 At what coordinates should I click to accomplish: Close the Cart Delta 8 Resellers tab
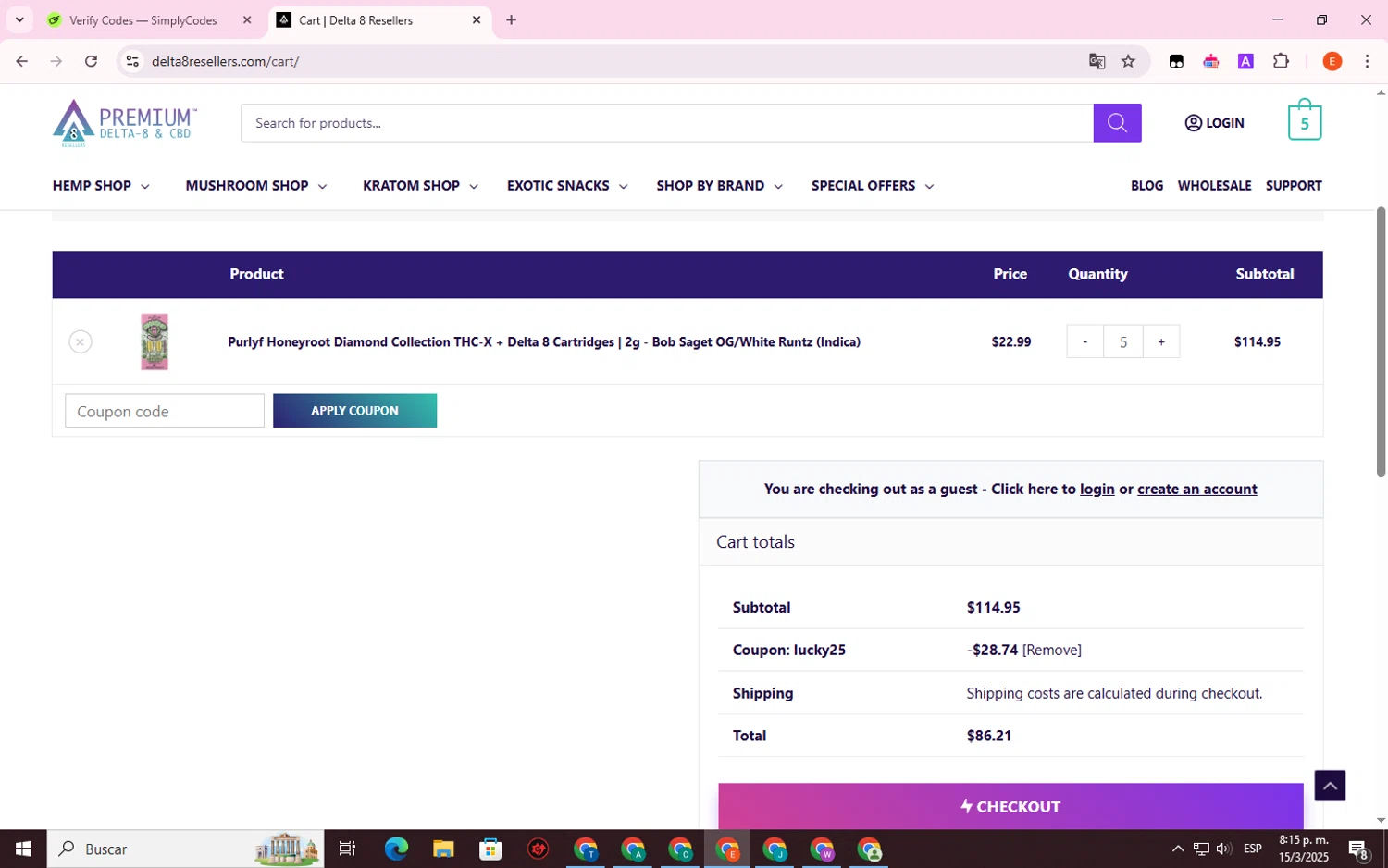pyautogui.click(x=477, y=19)
